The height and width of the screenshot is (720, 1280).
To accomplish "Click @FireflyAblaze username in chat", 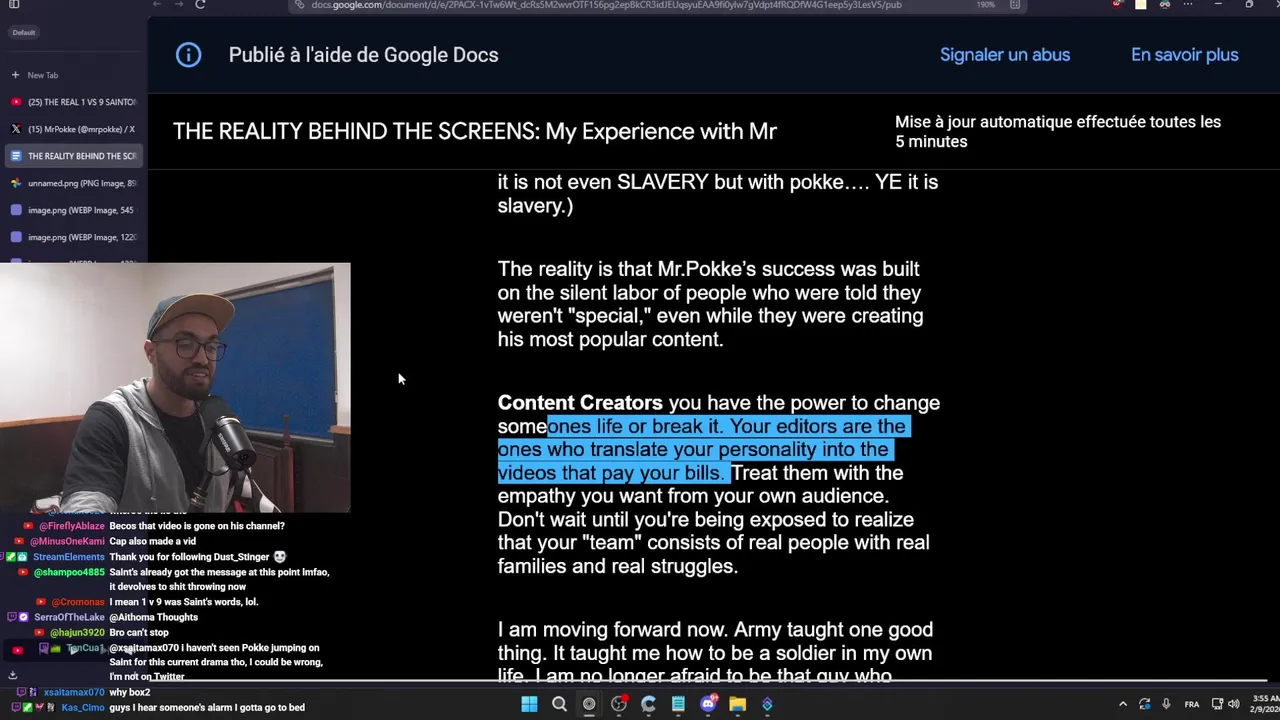I will click(x=72, y=526).
